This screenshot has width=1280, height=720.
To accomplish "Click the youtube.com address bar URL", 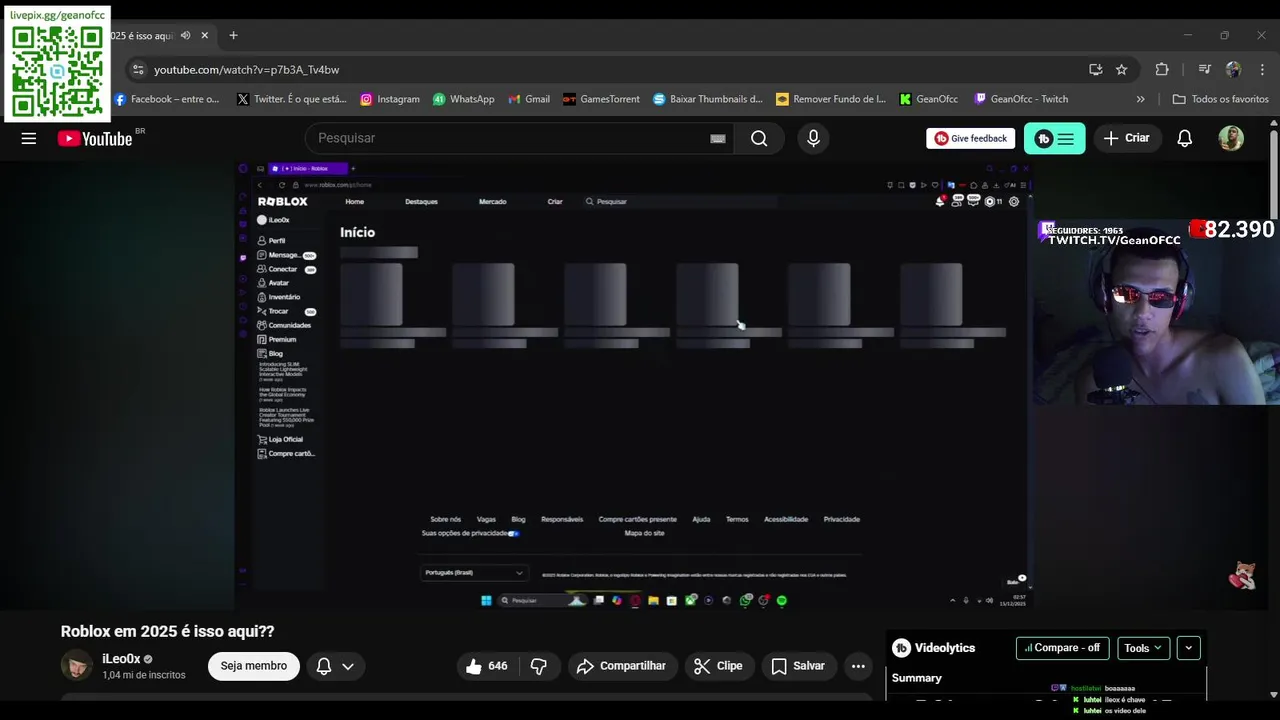I will point(247,70).
